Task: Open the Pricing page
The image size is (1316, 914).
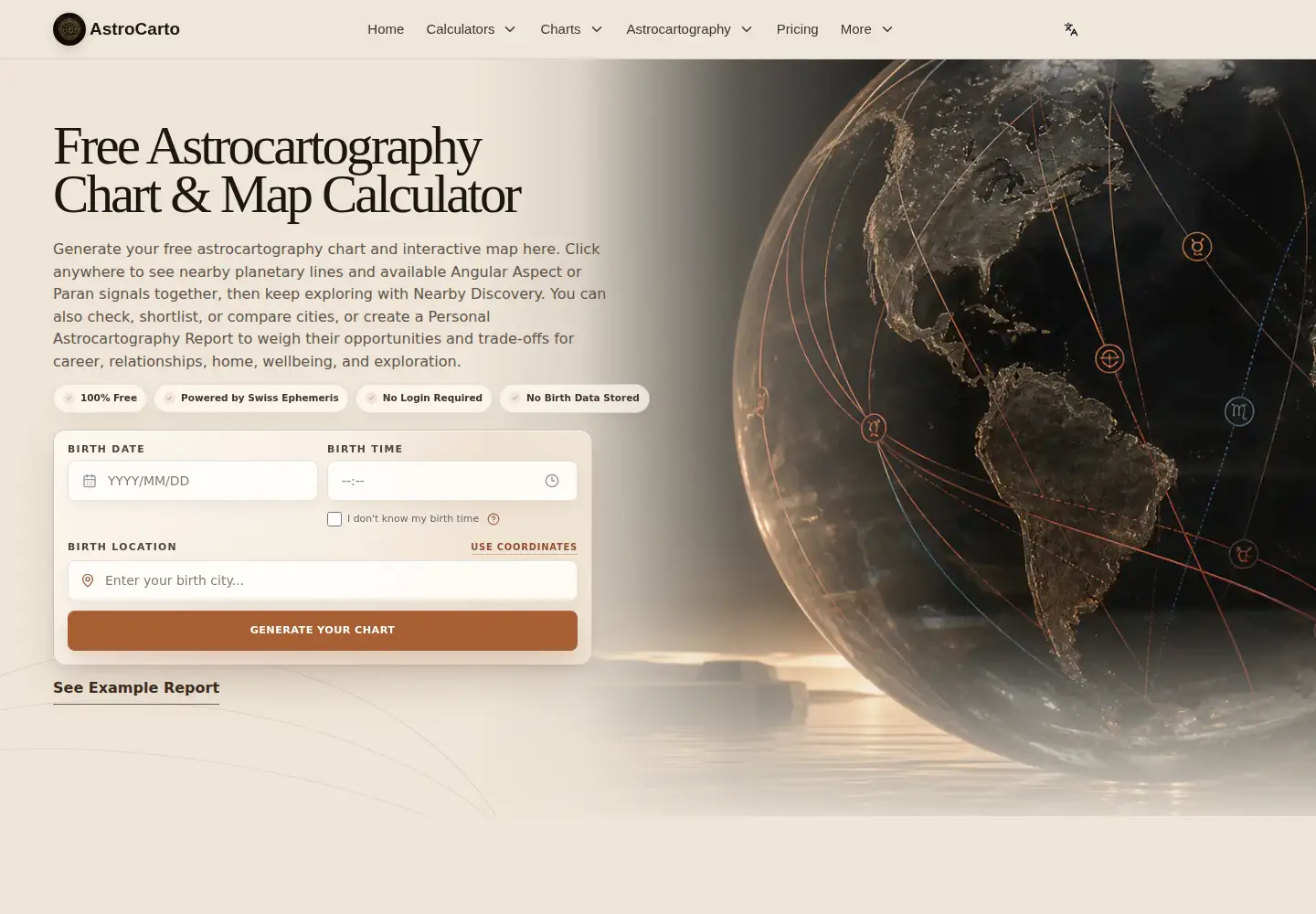Action: click(797, 29)
